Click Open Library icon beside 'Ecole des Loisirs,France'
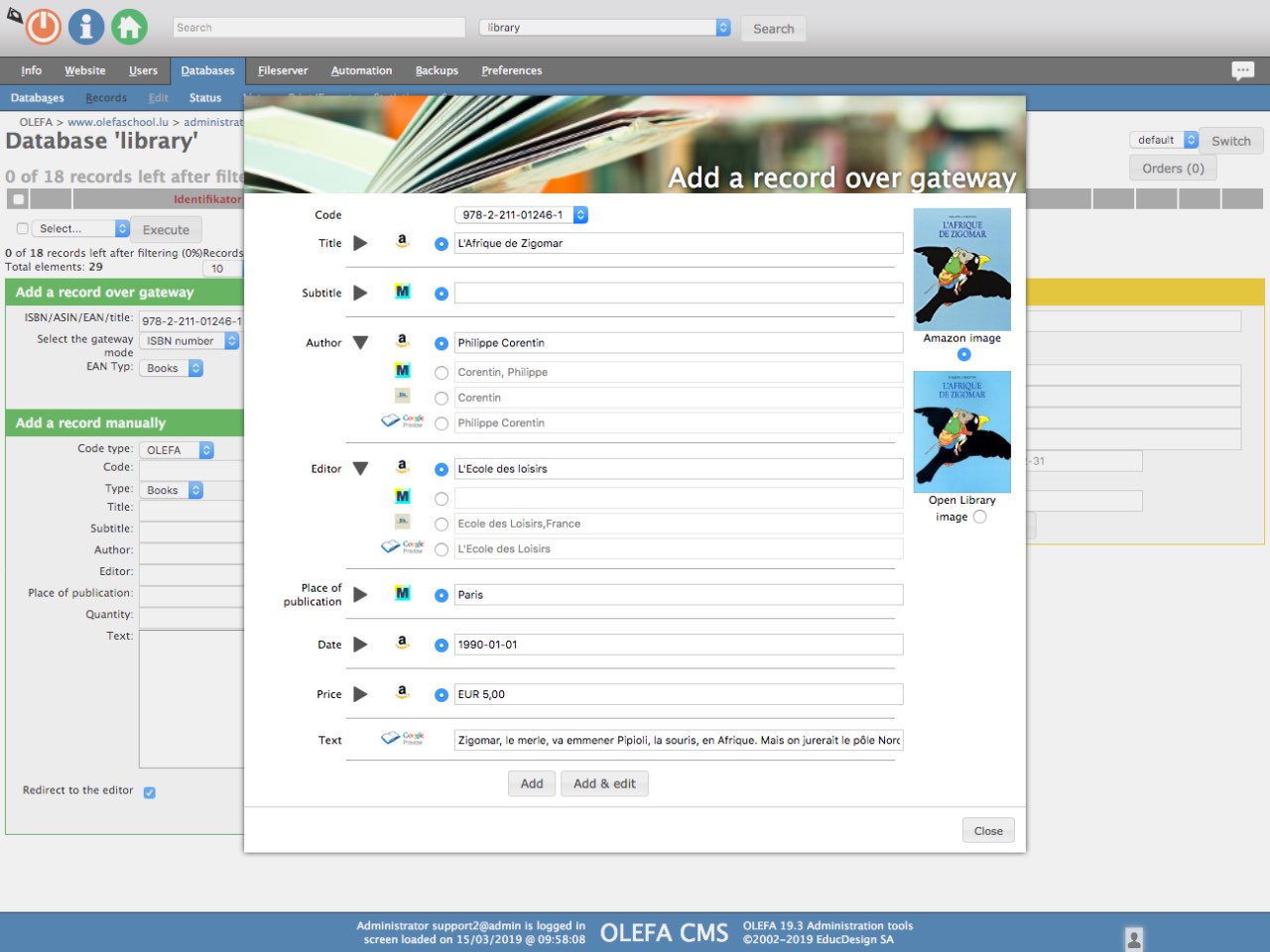This screenshot has width=1270, height=952. click(402, 522)
